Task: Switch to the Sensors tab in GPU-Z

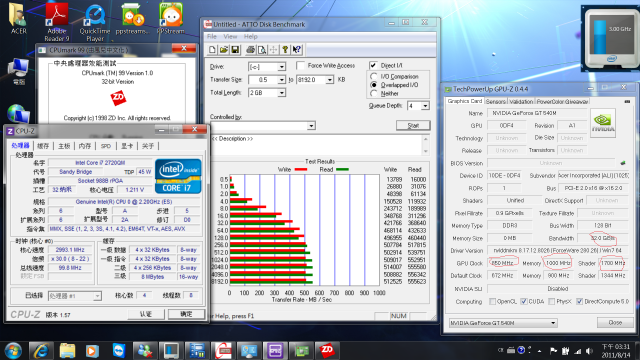Action: pyautogui.click(x=496, y=102)
